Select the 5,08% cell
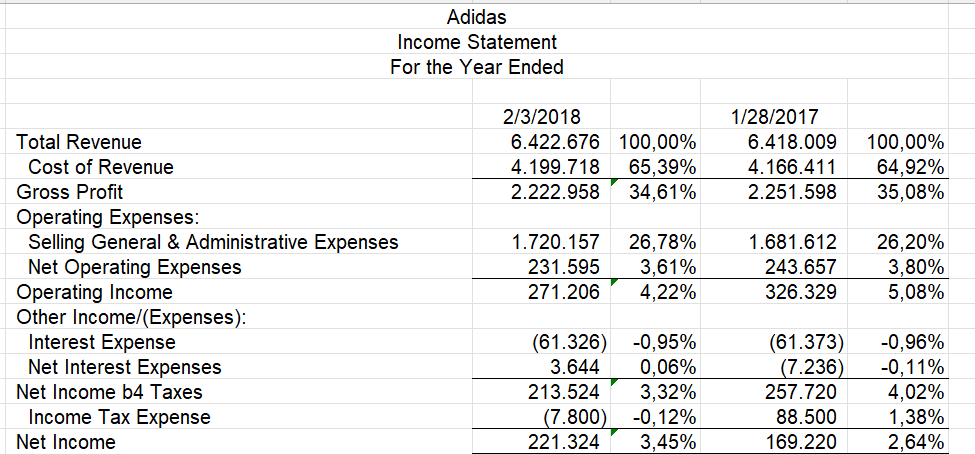The height and width of the screenshot is (454, 975). (917, 292)
